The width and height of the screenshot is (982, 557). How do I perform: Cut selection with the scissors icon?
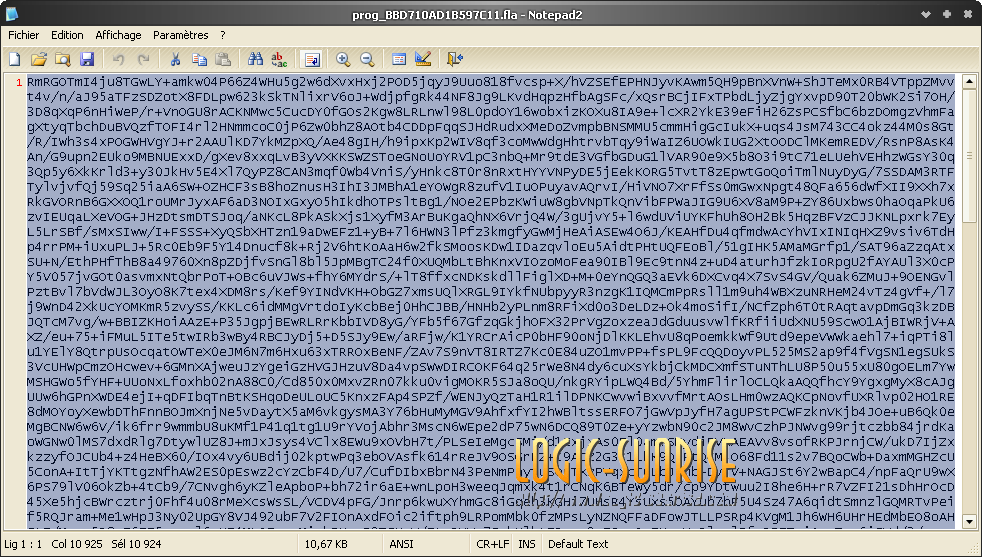tap(175, 60)
